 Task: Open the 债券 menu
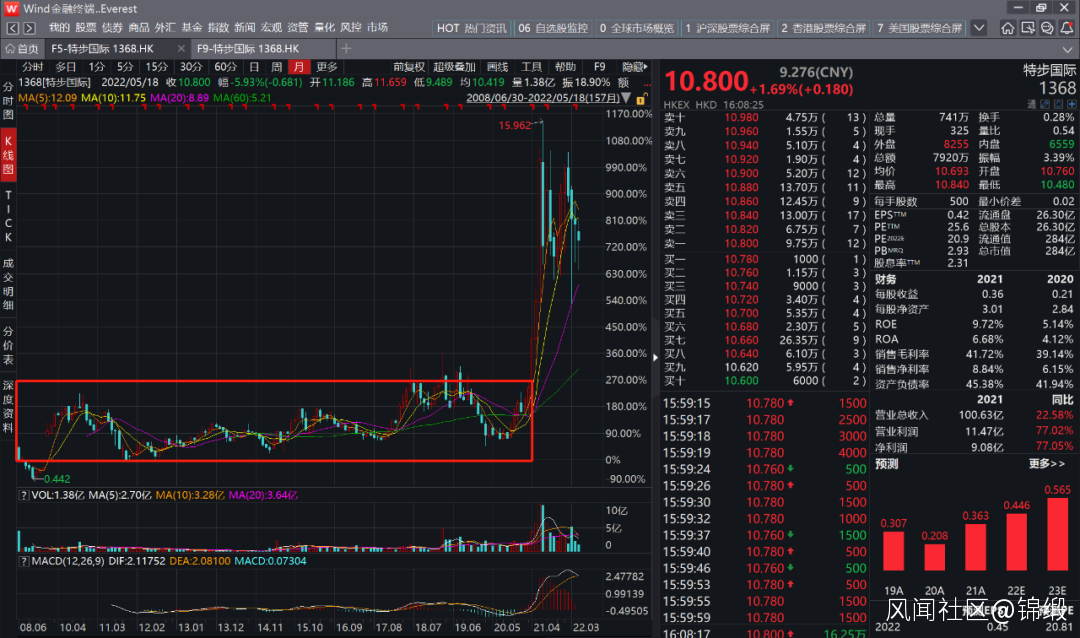(112, 28)
